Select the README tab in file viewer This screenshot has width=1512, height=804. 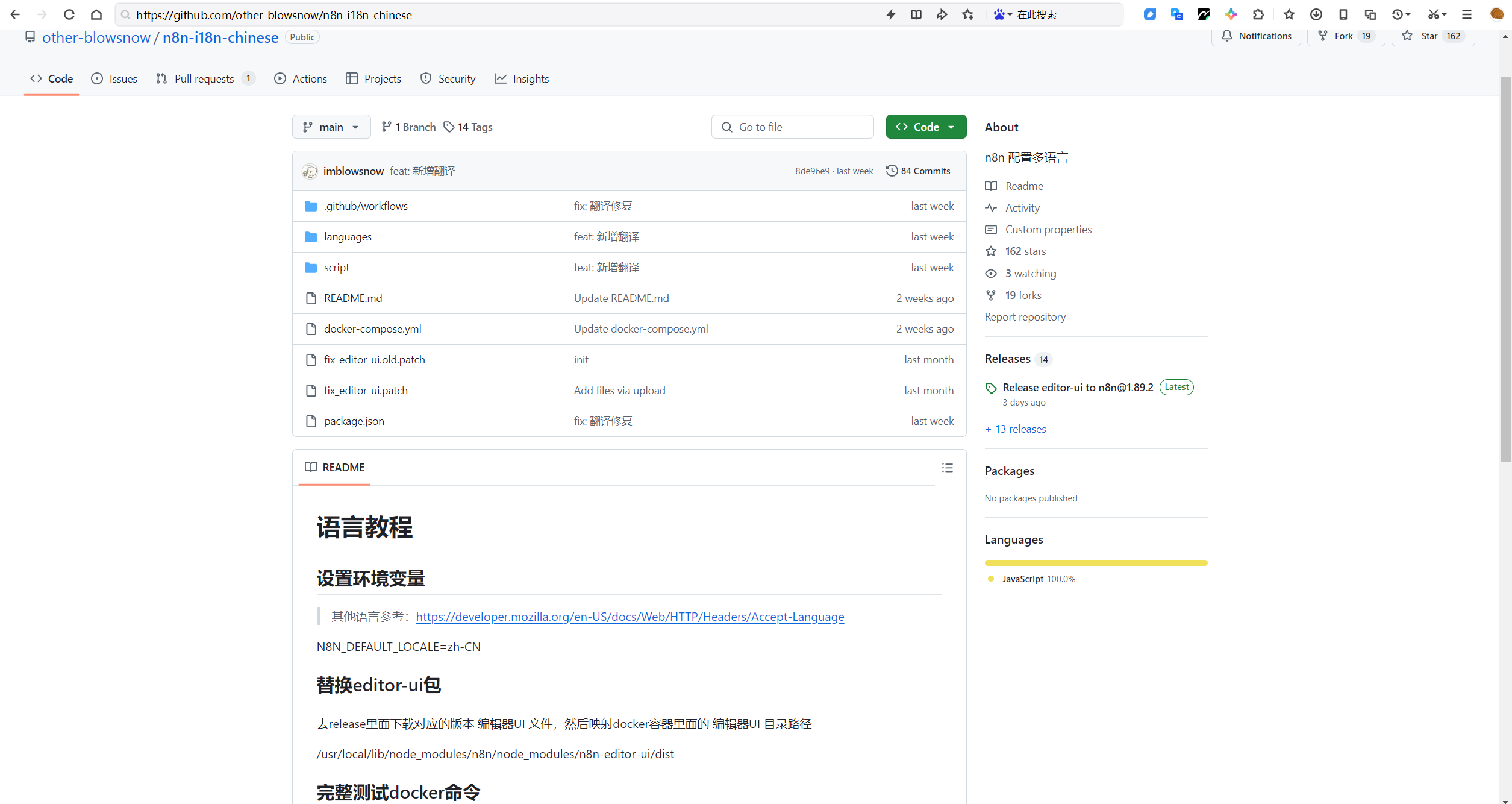pos(334,467)
